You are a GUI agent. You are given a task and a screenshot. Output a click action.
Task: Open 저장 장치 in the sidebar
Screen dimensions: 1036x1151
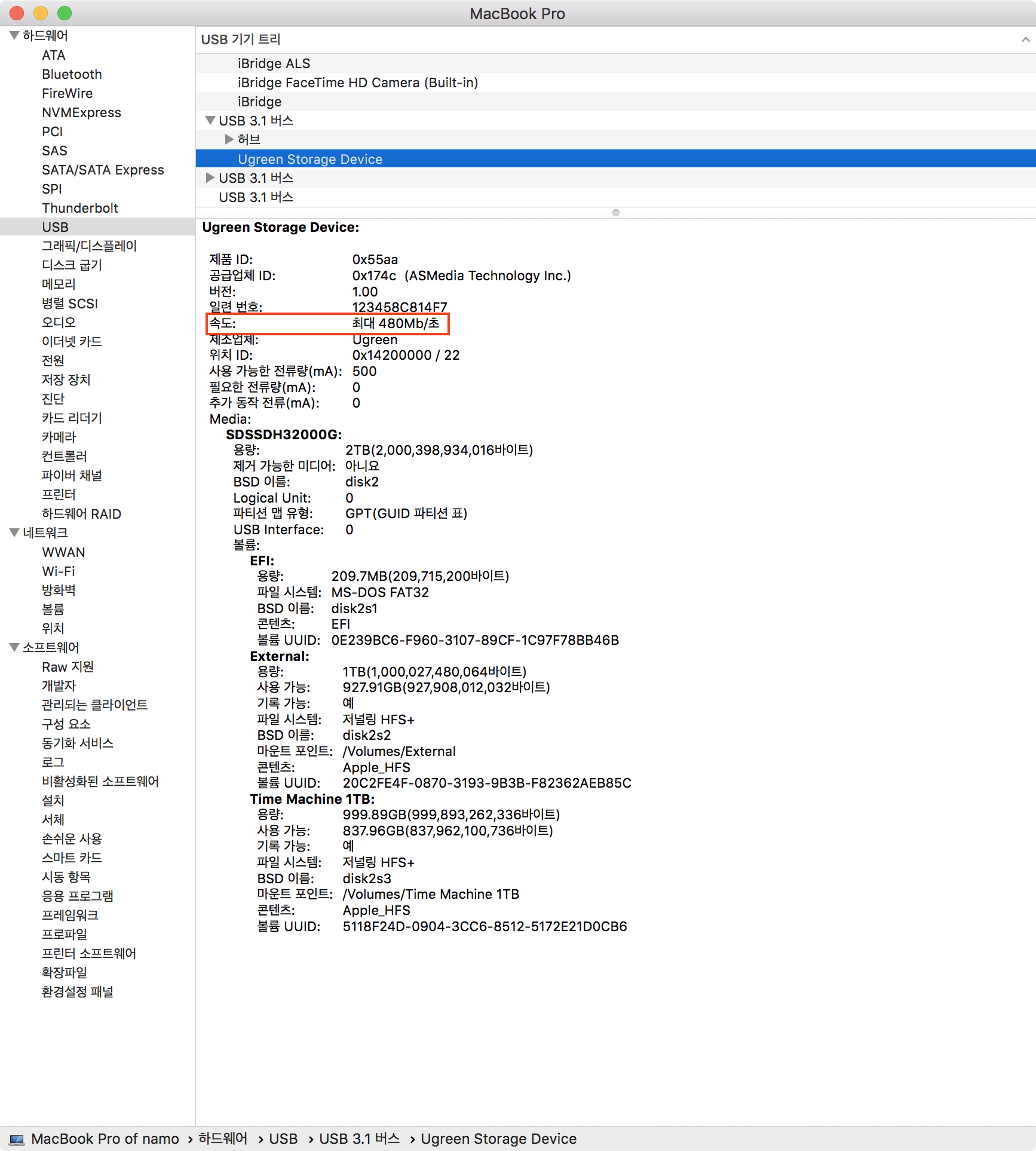66,380
